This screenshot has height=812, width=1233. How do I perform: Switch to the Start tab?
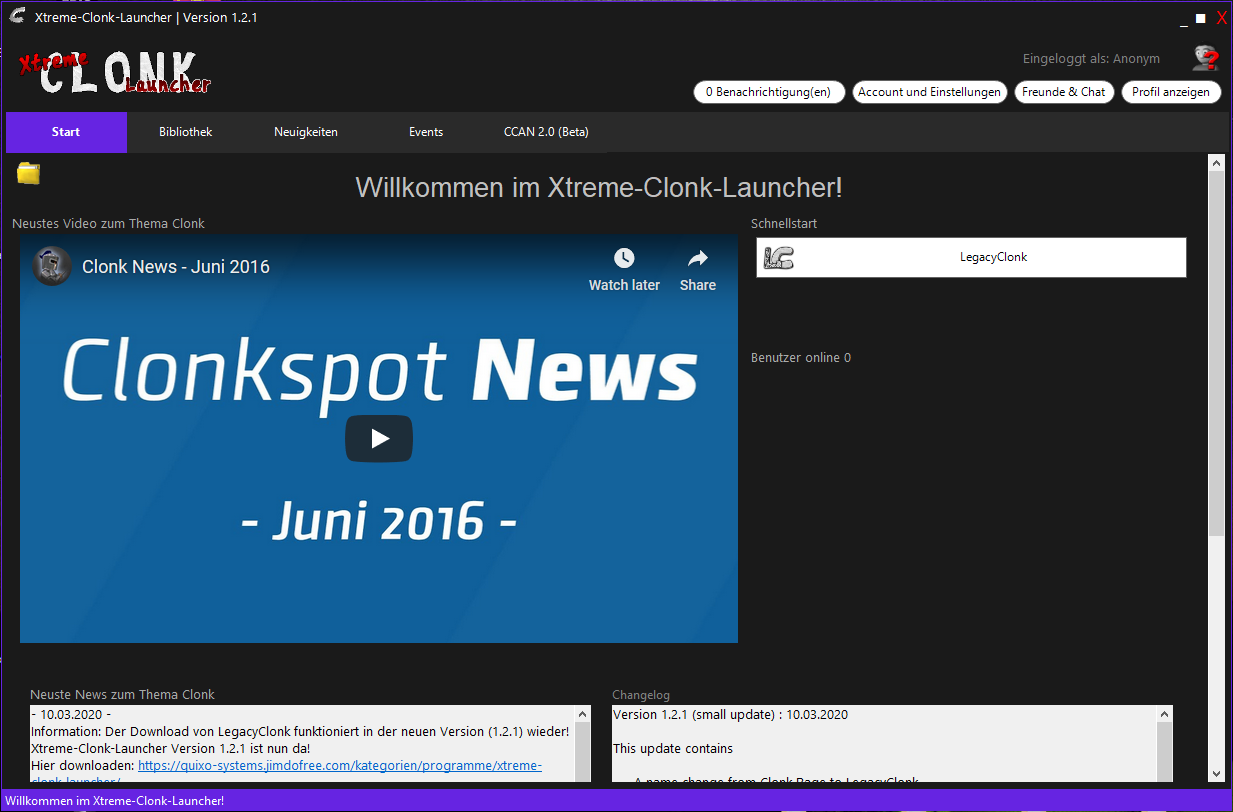tap(66, 132)
